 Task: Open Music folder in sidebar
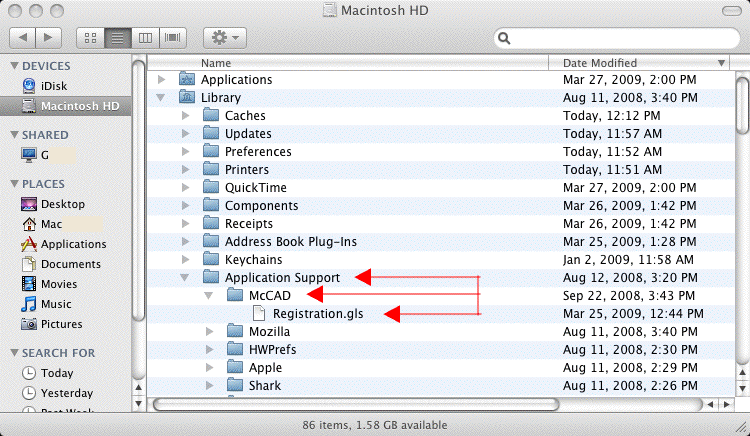[x=56, y=304]
